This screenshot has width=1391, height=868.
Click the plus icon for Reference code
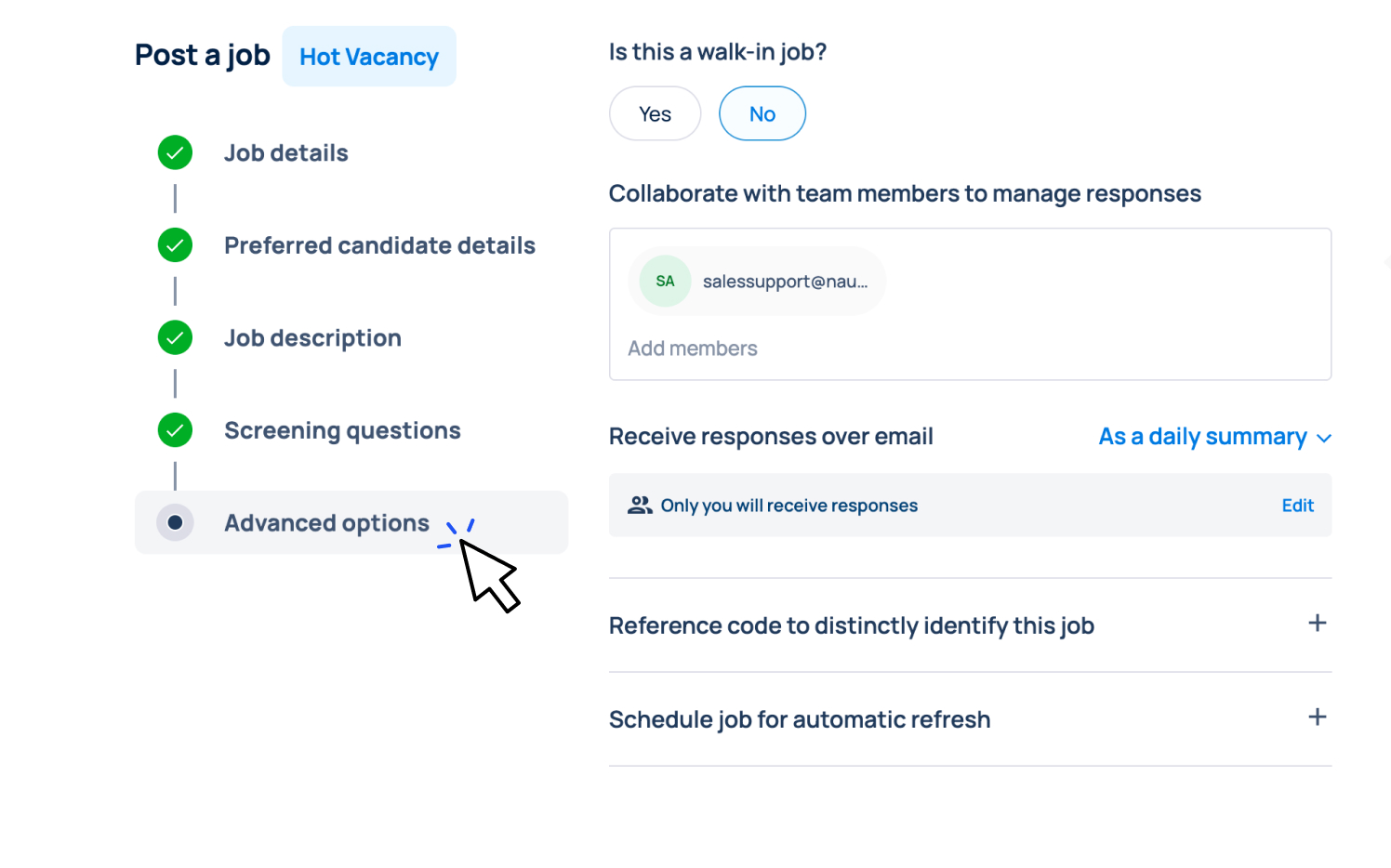click(1317, 624)
